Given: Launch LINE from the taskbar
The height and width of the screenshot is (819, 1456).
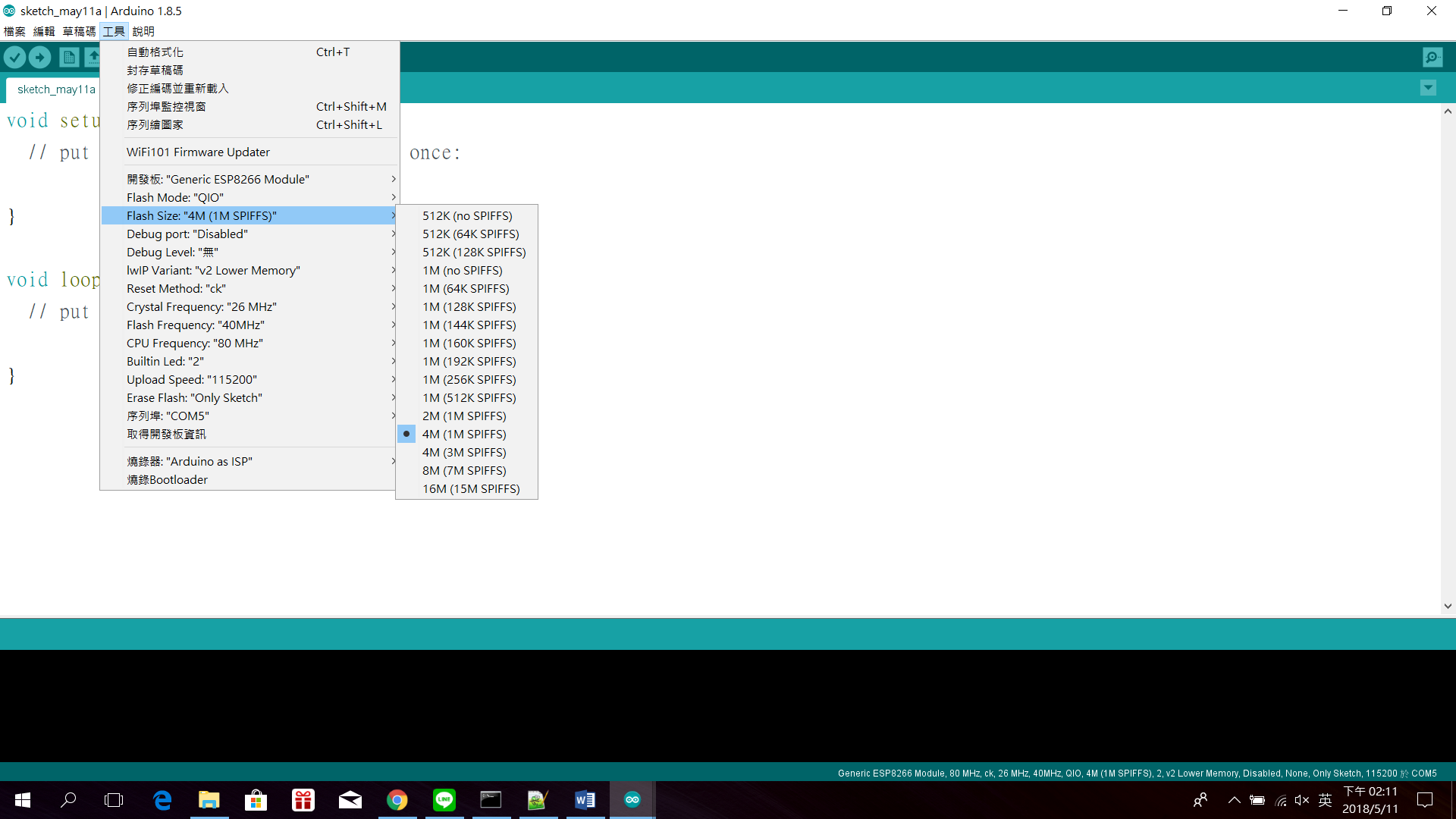Looking at the screenshot, I should coord(444,800).
